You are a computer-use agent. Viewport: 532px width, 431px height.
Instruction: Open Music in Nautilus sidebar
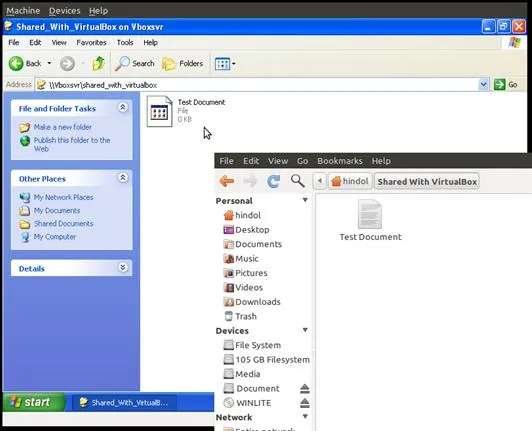[x=241, y=259]
